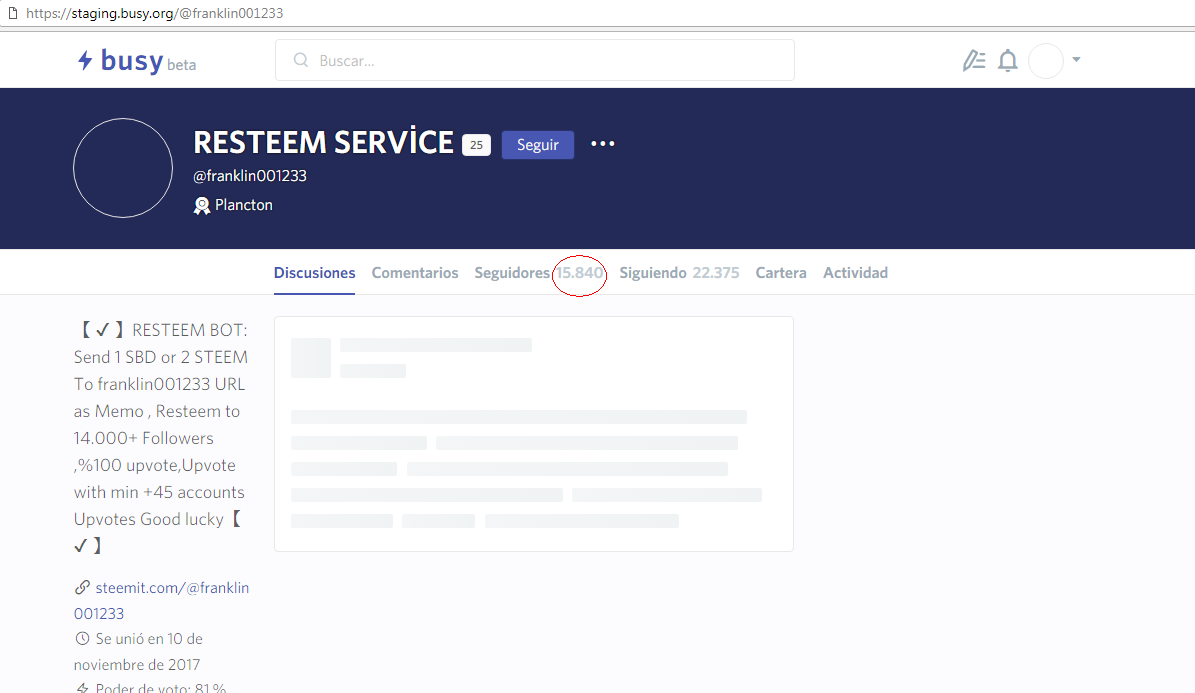The image size is (1195, 693).
Task: Open the Seguidores tab
Action: (511, 272)
